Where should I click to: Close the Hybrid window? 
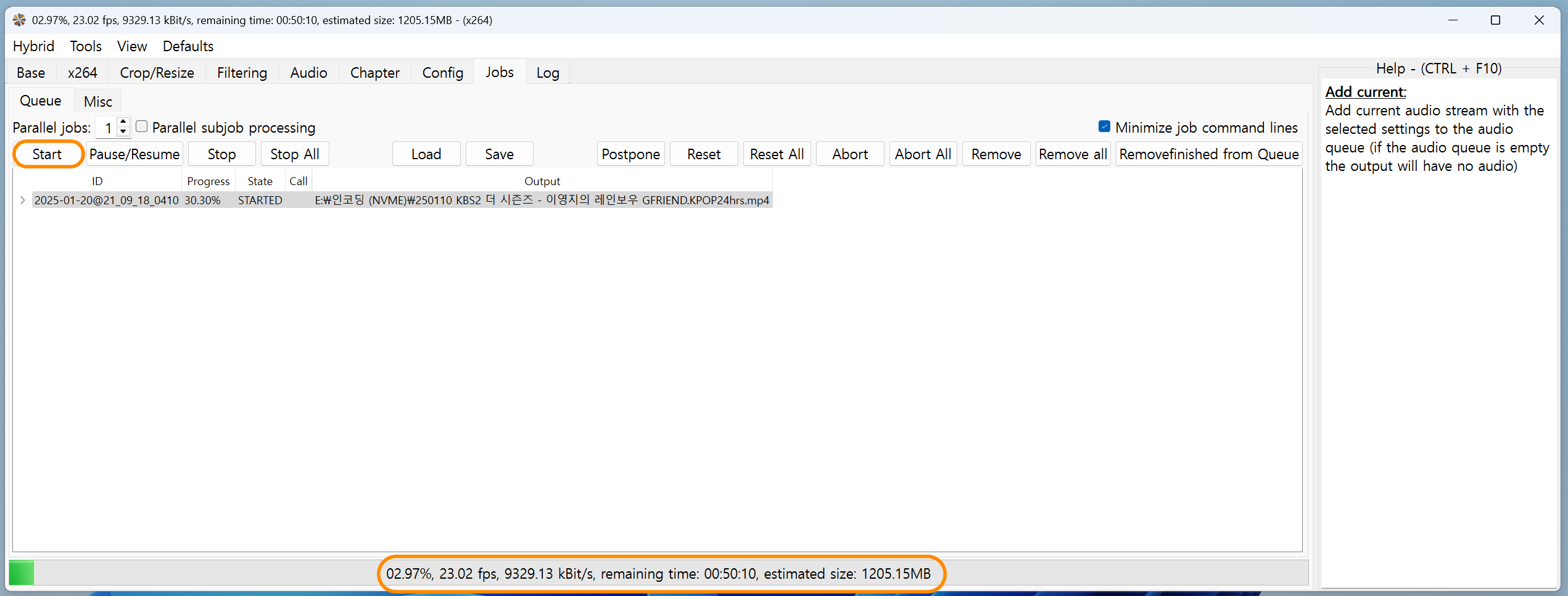pos(1539,20)
